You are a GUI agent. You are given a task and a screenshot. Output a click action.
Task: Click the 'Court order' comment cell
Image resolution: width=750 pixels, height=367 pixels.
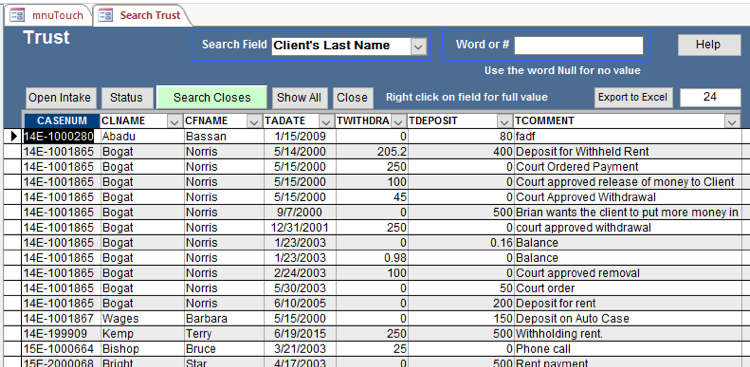coord(628,288)
